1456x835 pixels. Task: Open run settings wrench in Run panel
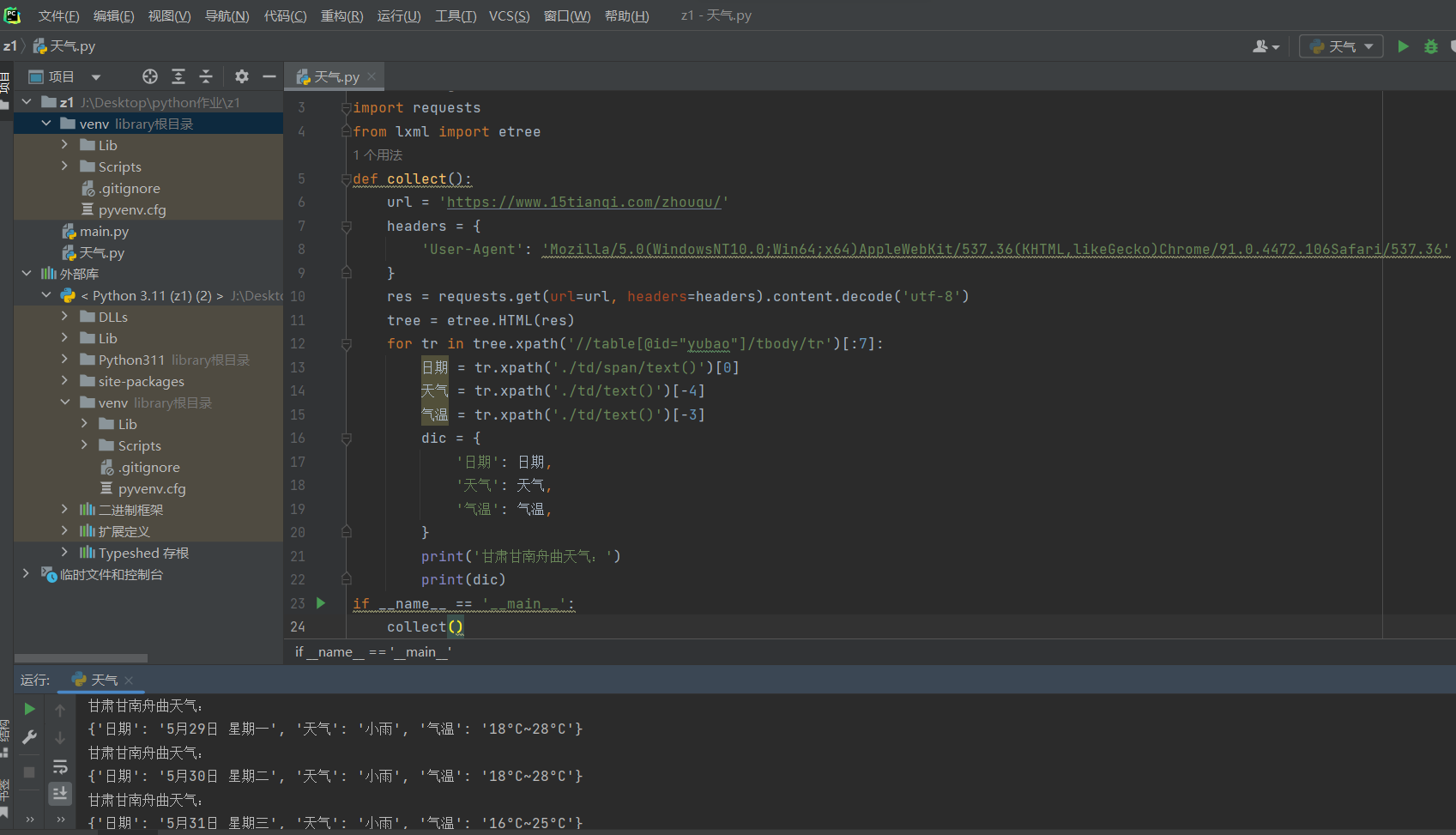tap(29, 737)
